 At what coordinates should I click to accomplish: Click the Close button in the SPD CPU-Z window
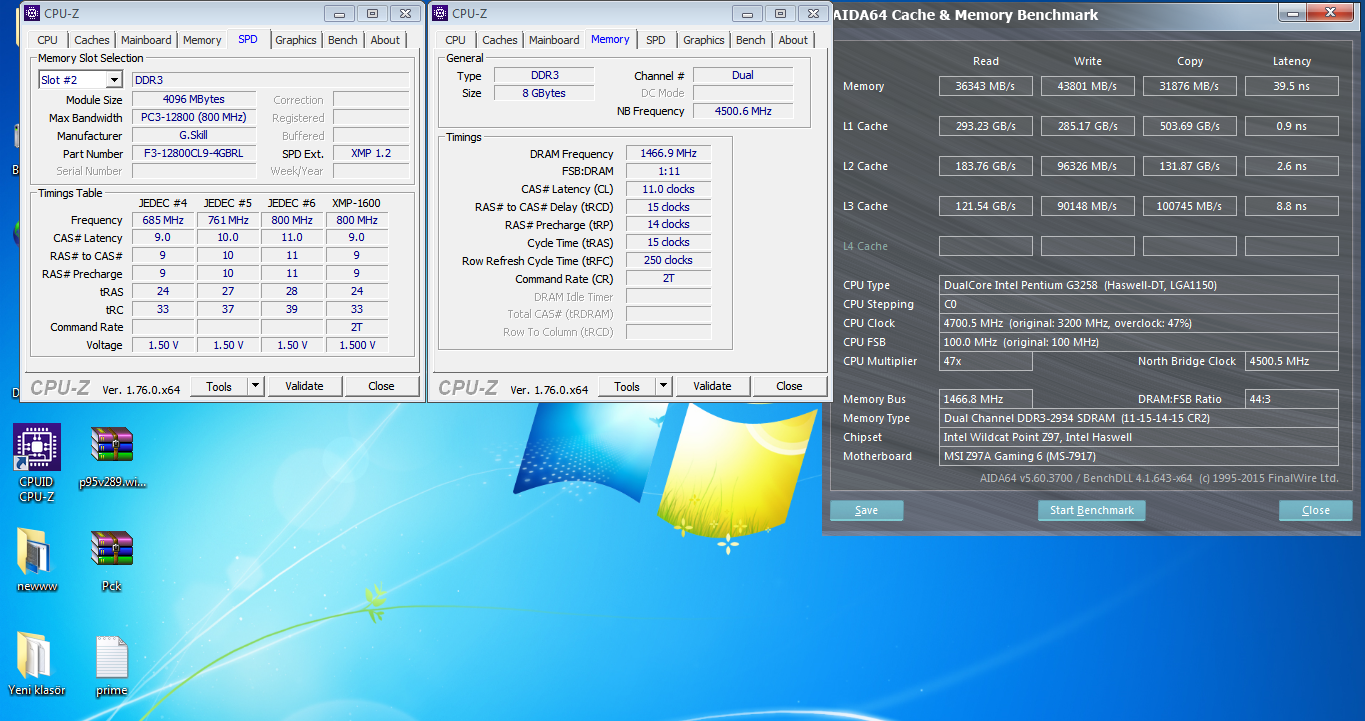(381, 386)
